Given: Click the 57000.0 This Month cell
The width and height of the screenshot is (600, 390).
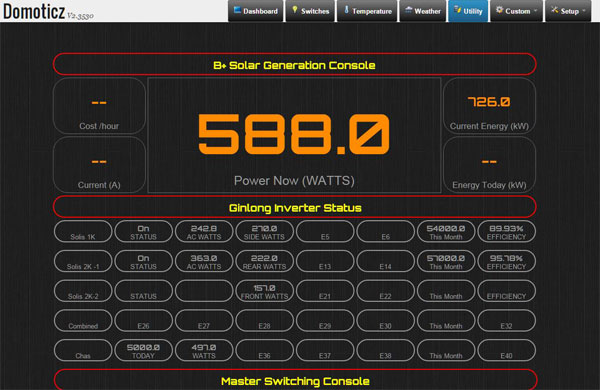Looking at the screenshot, I should (x=446, y=261).
